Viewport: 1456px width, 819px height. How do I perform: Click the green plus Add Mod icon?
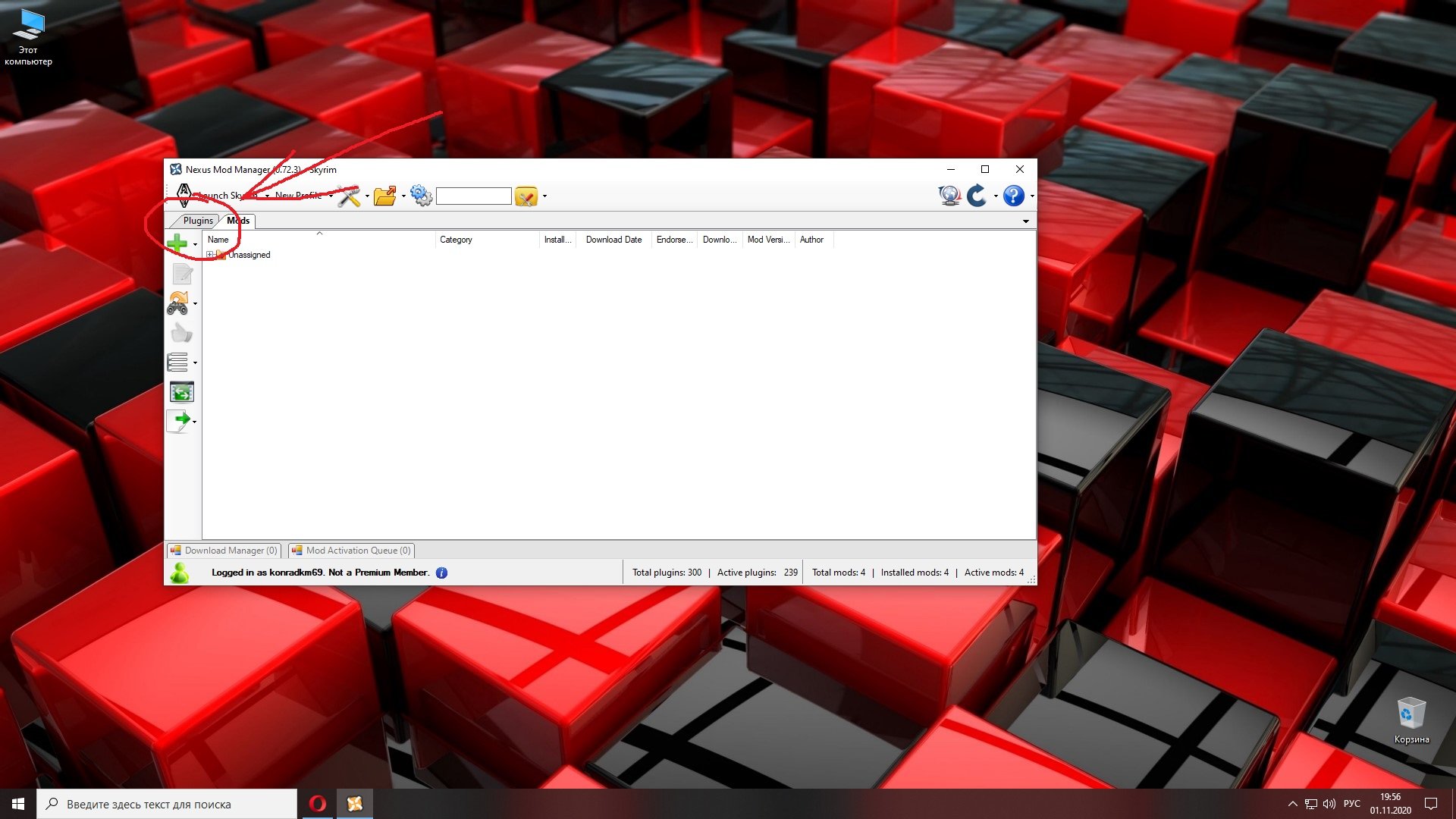pos(177,243)
